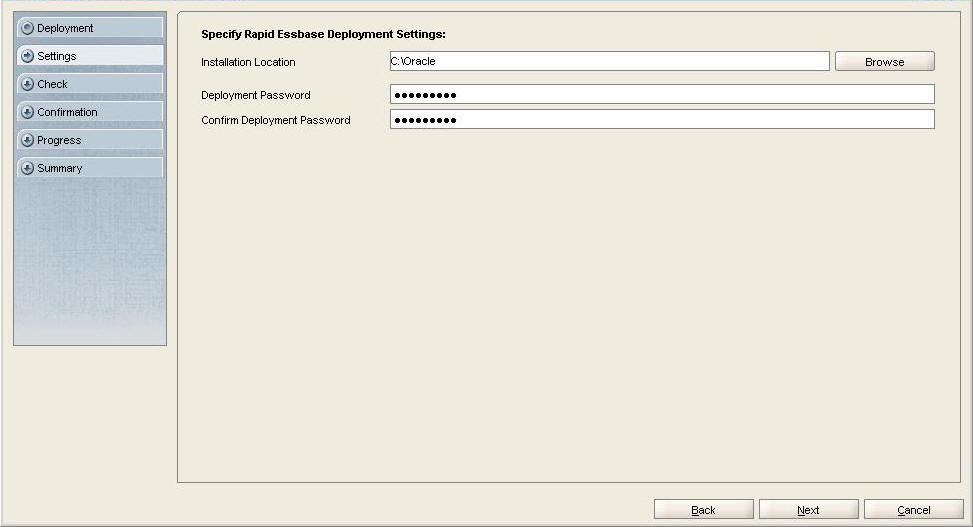The height and width of the screenshot is (527, 973).
Task: Click the Settings step arrow icon
Action: point(27,56)
